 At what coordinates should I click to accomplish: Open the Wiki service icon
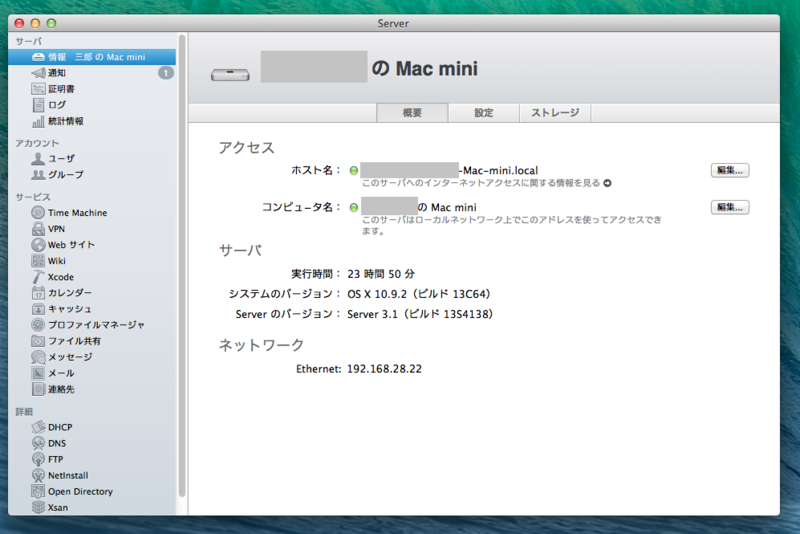38,261
